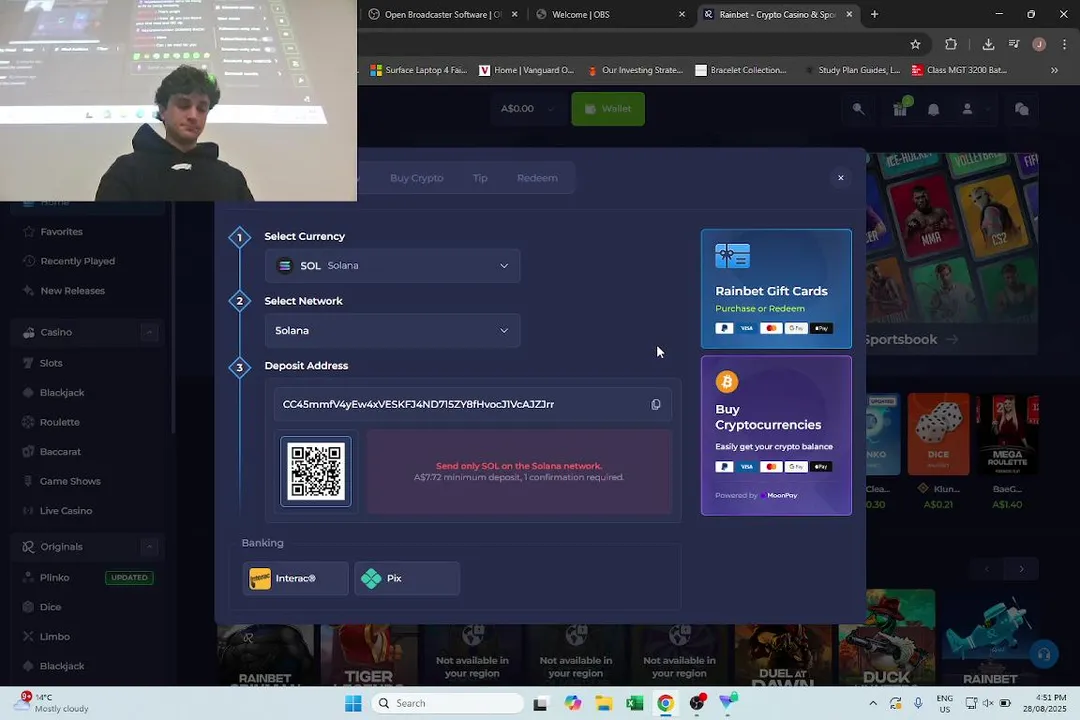Screen dimensions: 1080x720
Task: Switch to the Buy Crypto tab
Action: point(417,178)
